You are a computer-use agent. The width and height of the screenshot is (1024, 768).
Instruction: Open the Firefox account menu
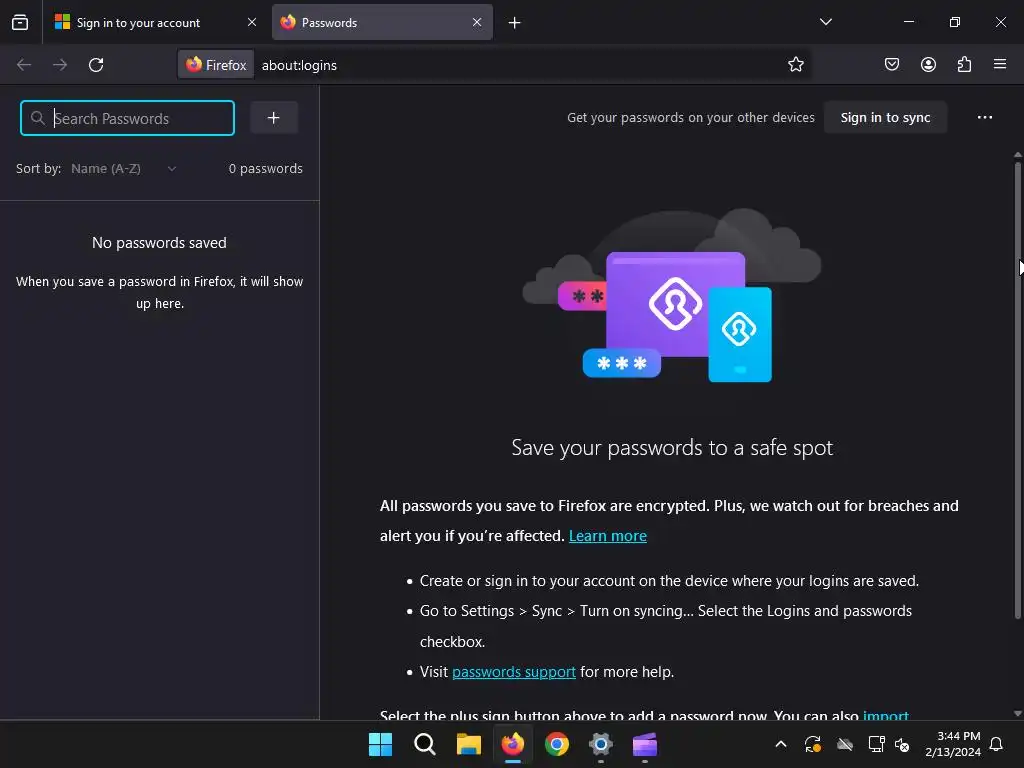[928, 64]
